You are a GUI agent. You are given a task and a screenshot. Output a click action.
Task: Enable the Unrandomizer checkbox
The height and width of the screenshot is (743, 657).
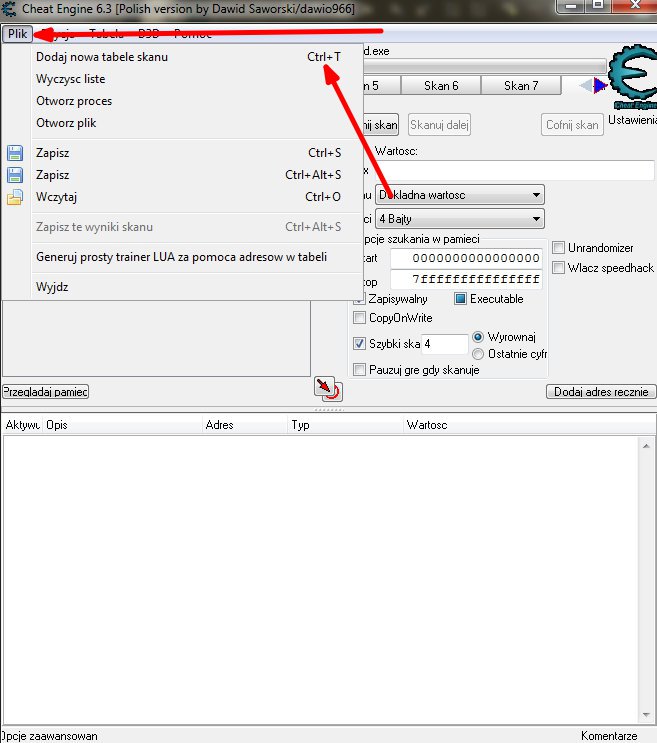point(558,247)
